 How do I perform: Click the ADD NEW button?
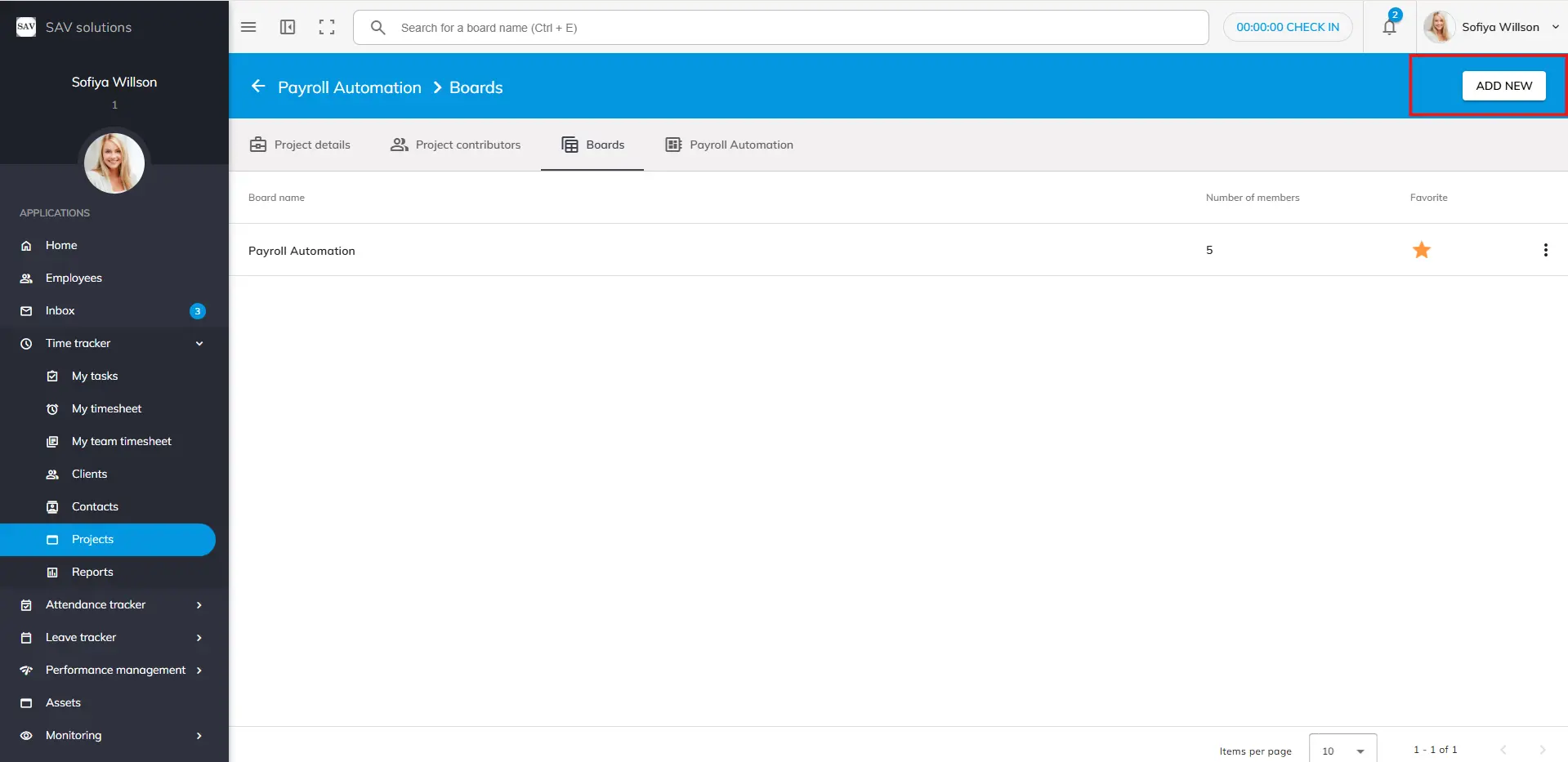coord(1503,86)
